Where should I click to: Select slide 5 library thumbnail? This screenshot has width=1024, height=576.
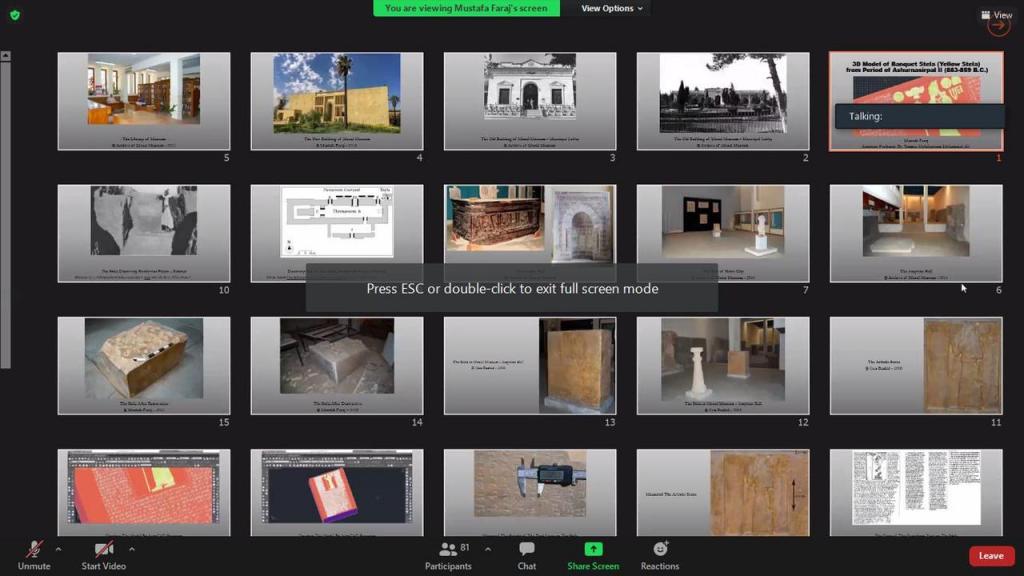point(144,100)
